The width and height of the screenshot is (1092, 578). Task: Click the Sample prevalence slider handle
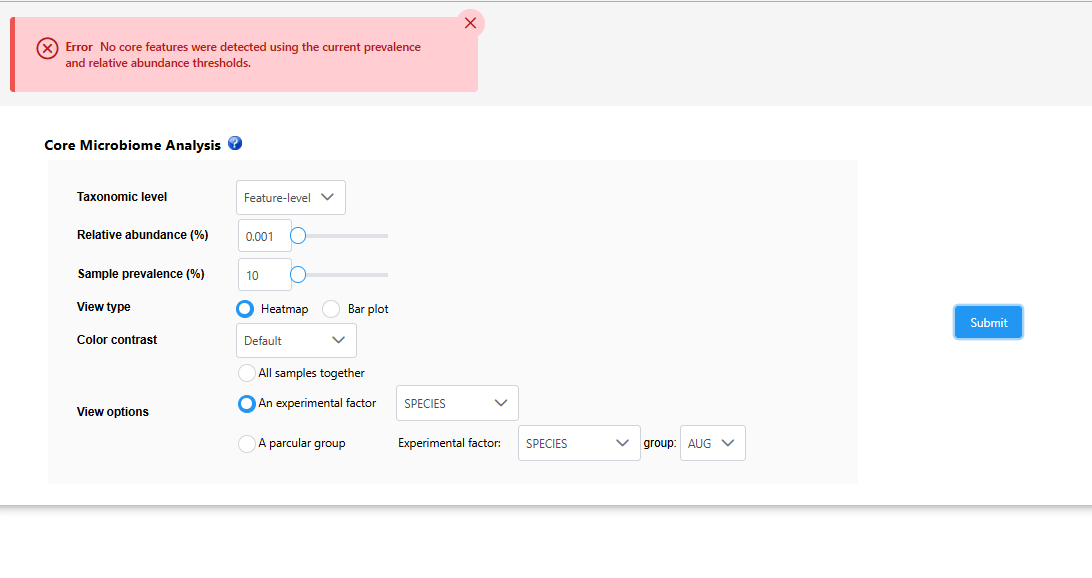pyautogui.click(x=297, y=274)
